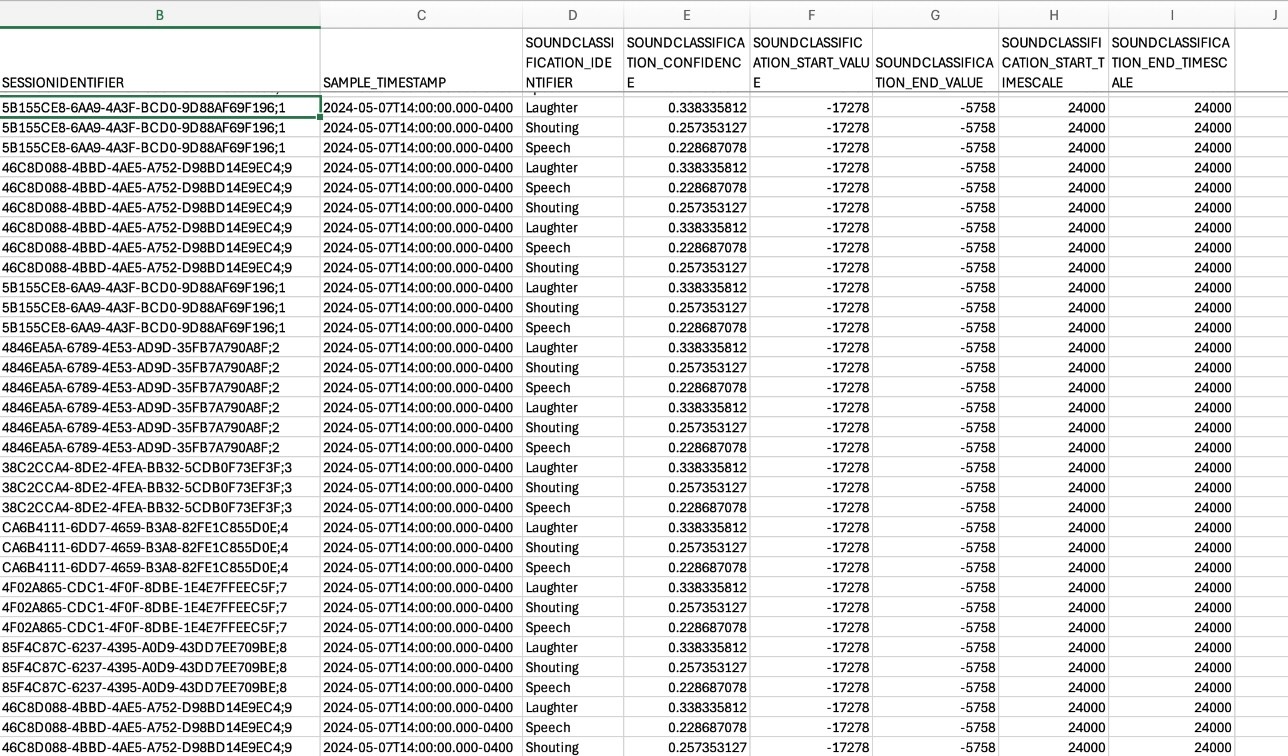Select start timescale 24000 in CA6B4111 Shouting row
Screen dimensions: 1288x756
(x=1054, y=547)
